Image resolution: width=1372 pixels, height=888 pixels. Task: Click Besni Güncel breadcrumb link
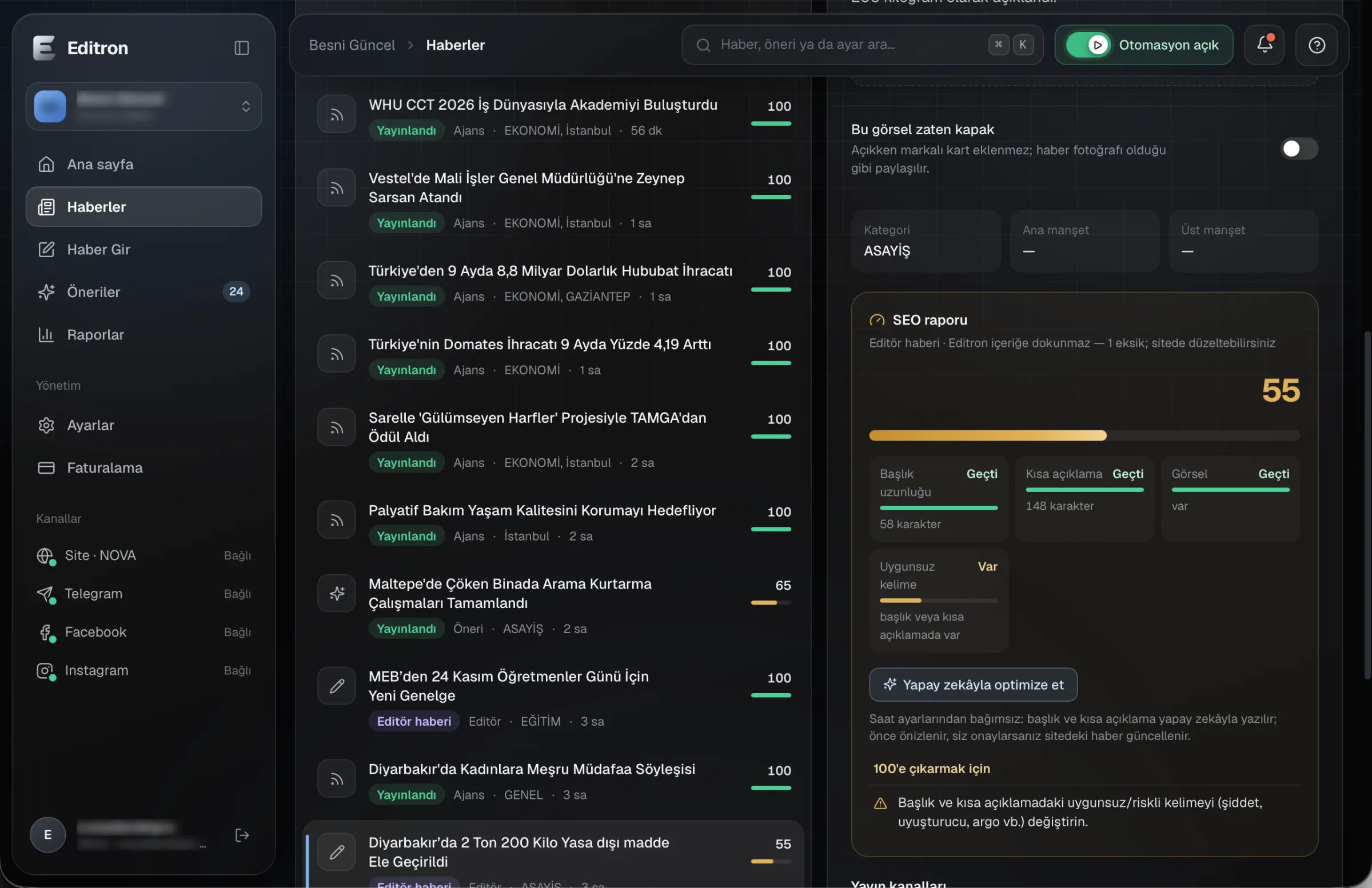point(352,45)
